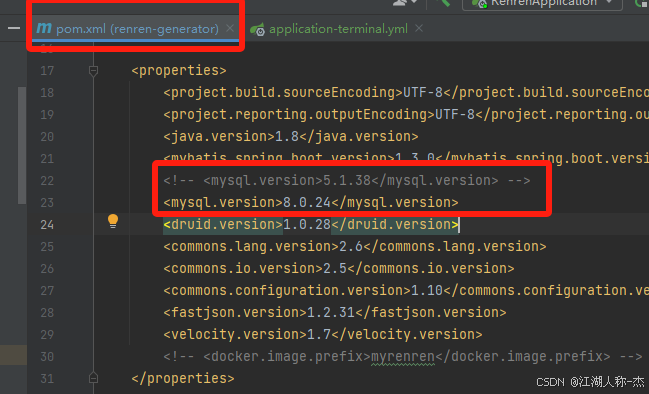The height and width of the screenshot is (394, 649).
Task: Click the fastjson.version 1.2.31 line
Action: (x=335, y=312)
